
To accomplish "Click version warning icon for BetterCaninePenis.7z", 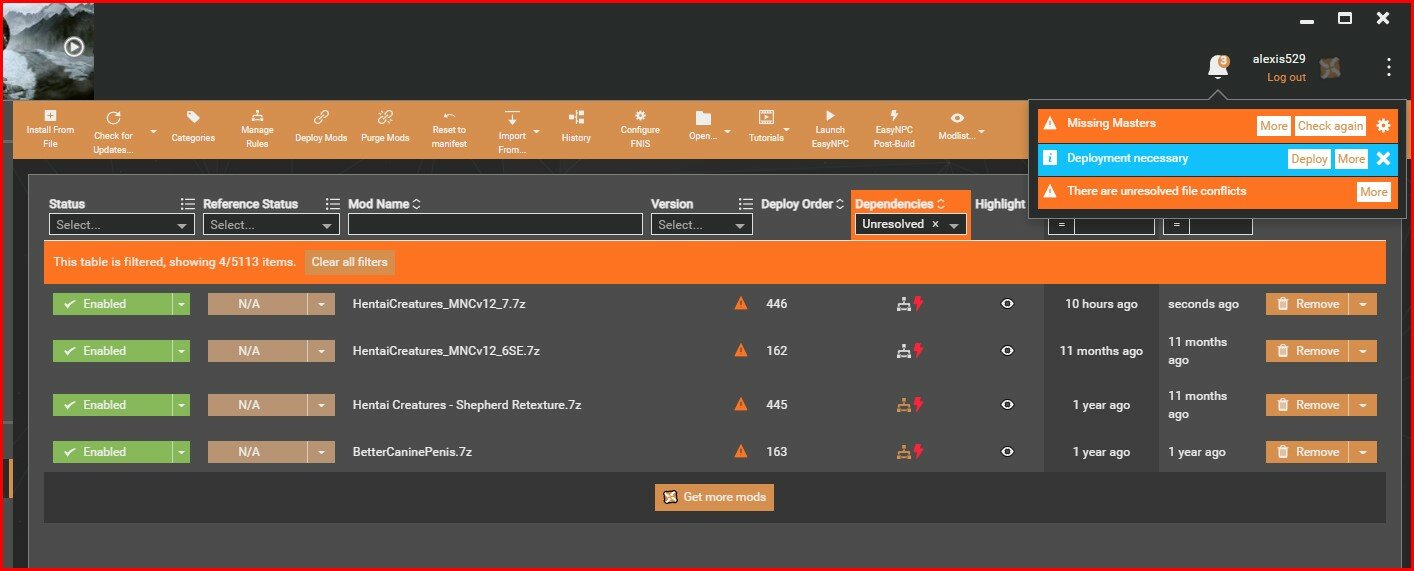I will point(741,452).
